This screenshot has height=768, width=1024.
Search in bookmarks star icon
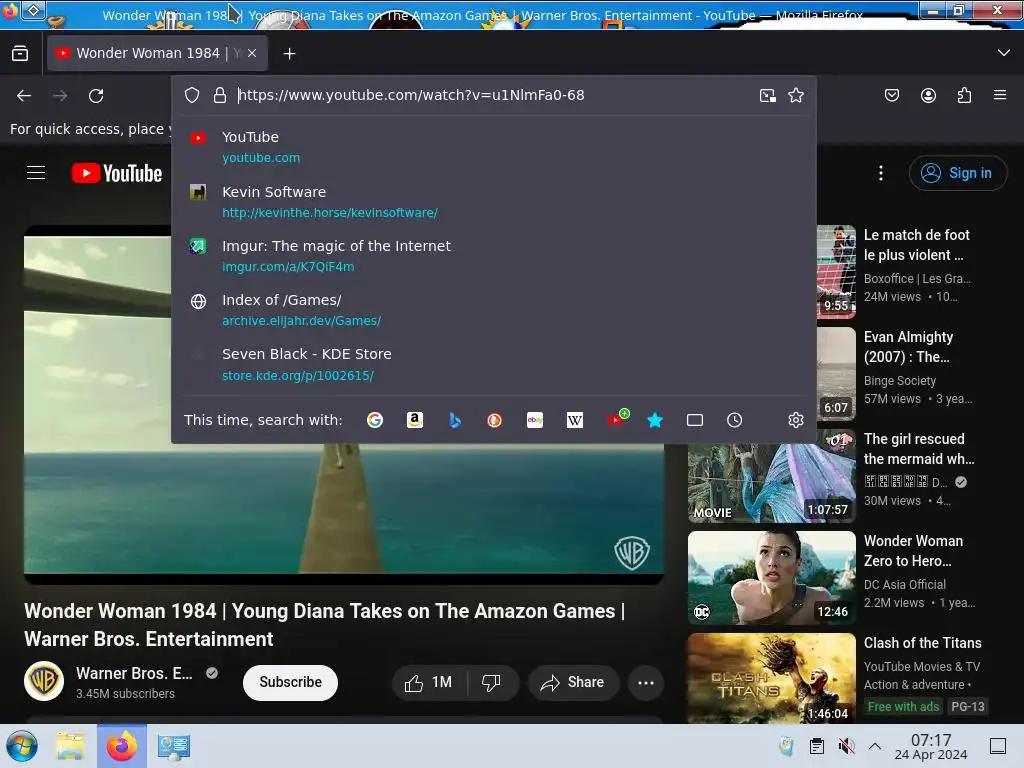[655, 420]
